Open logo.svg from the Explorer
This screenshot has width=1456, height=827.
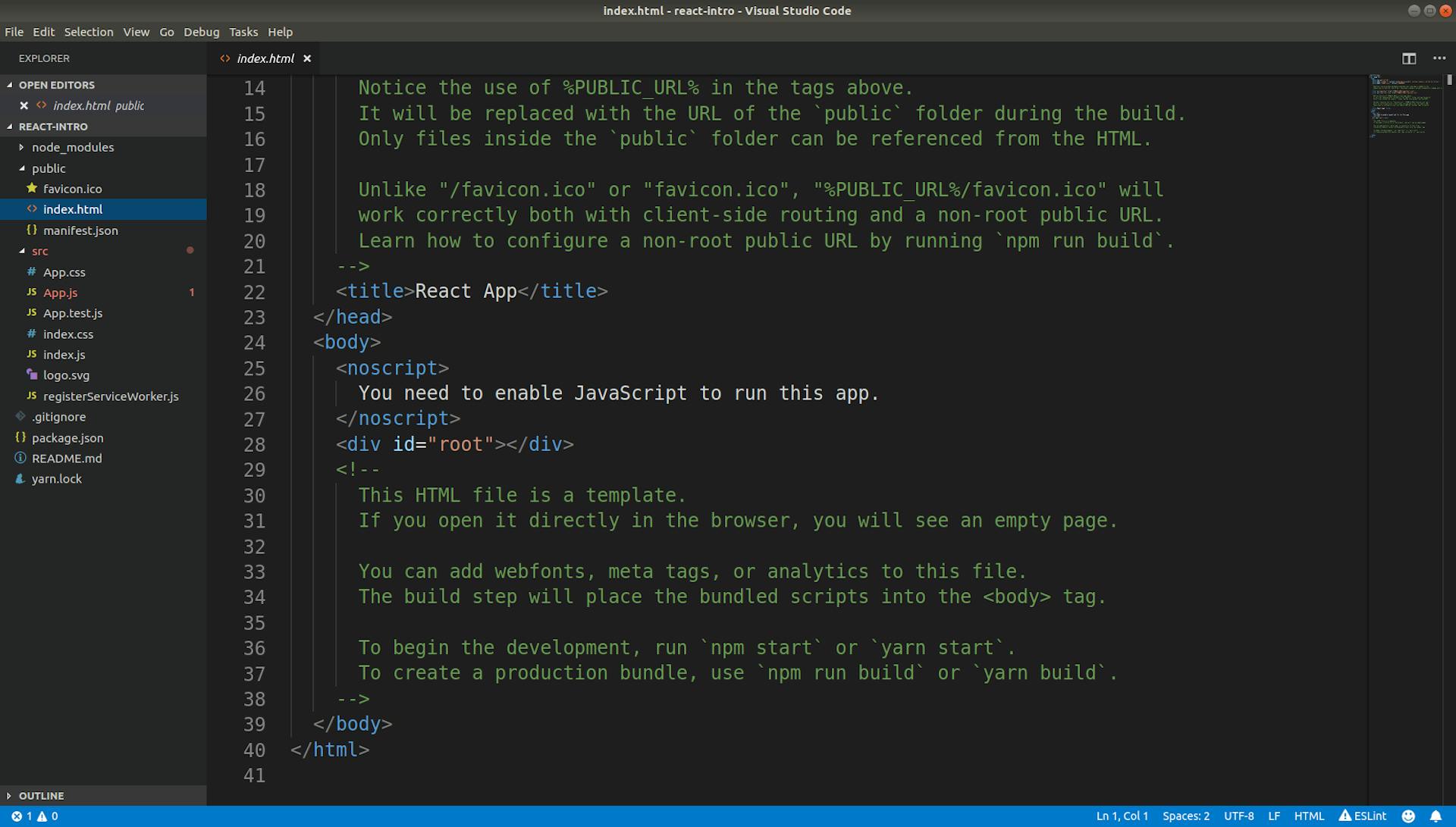[x=66, y=375]
